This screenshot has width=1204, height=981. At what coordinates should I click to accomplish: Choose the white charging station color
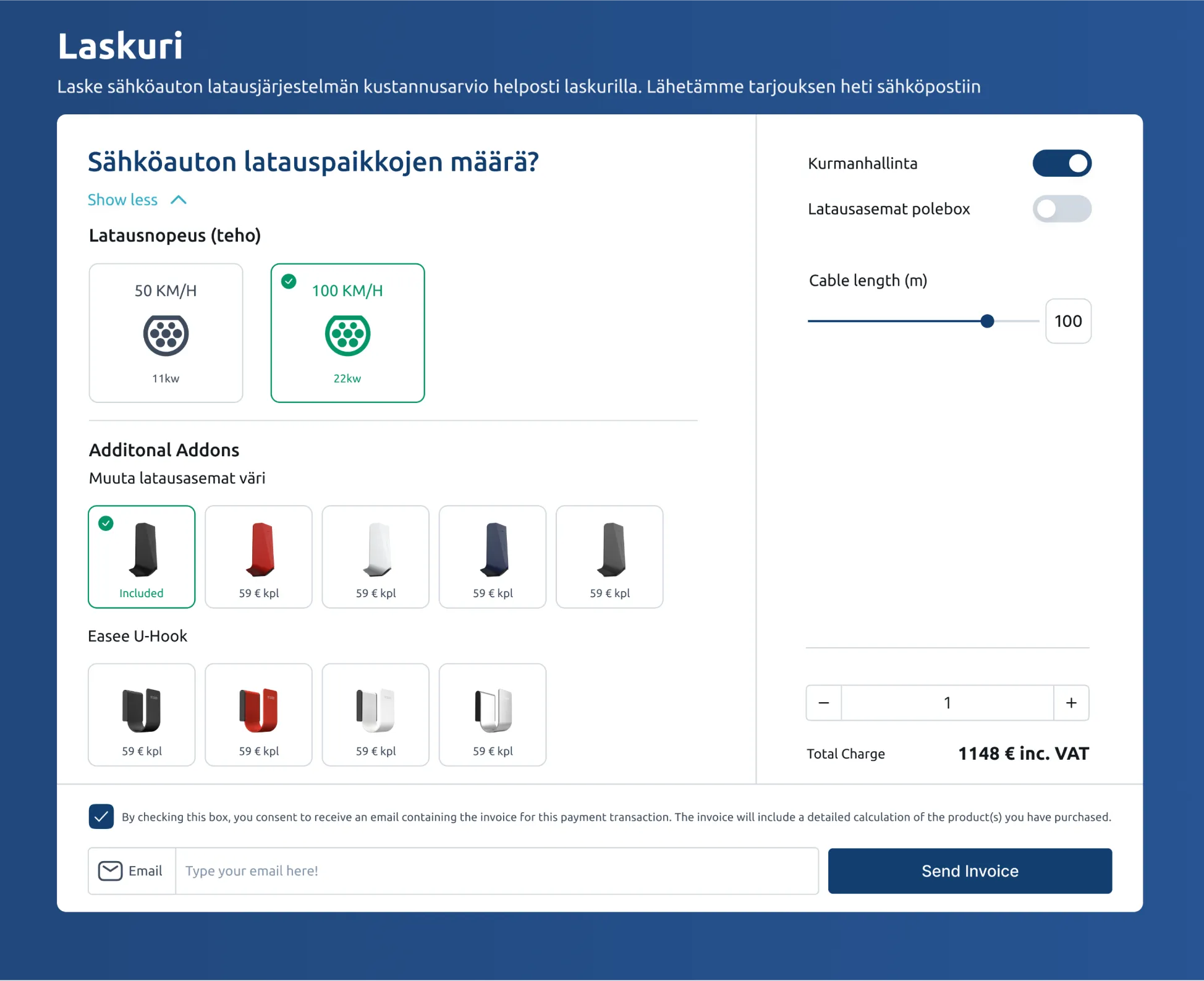coord(375,556)
